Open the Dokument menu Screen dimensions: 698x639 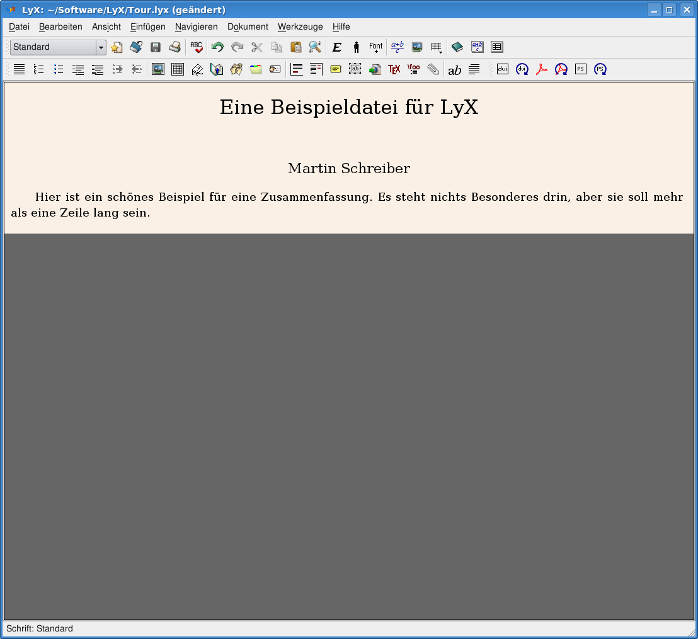(x=248, y=27)
